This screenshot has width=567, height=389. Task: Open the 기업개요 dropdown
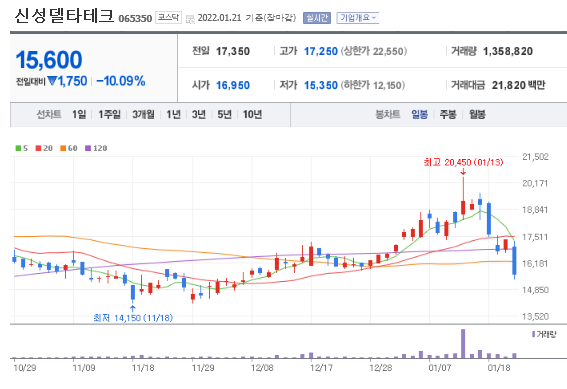[x=358, y=18]
